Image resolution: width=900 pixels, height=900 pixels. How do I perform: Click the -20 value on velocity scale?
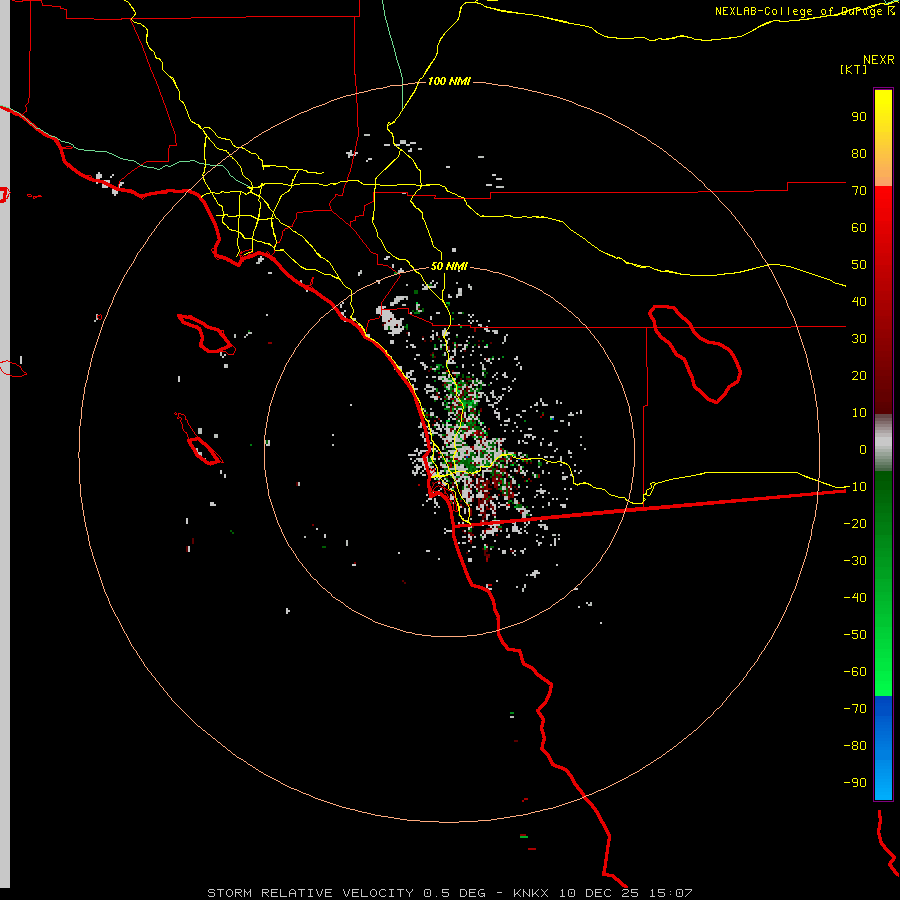pyautogui.click(x=855, y=523)
